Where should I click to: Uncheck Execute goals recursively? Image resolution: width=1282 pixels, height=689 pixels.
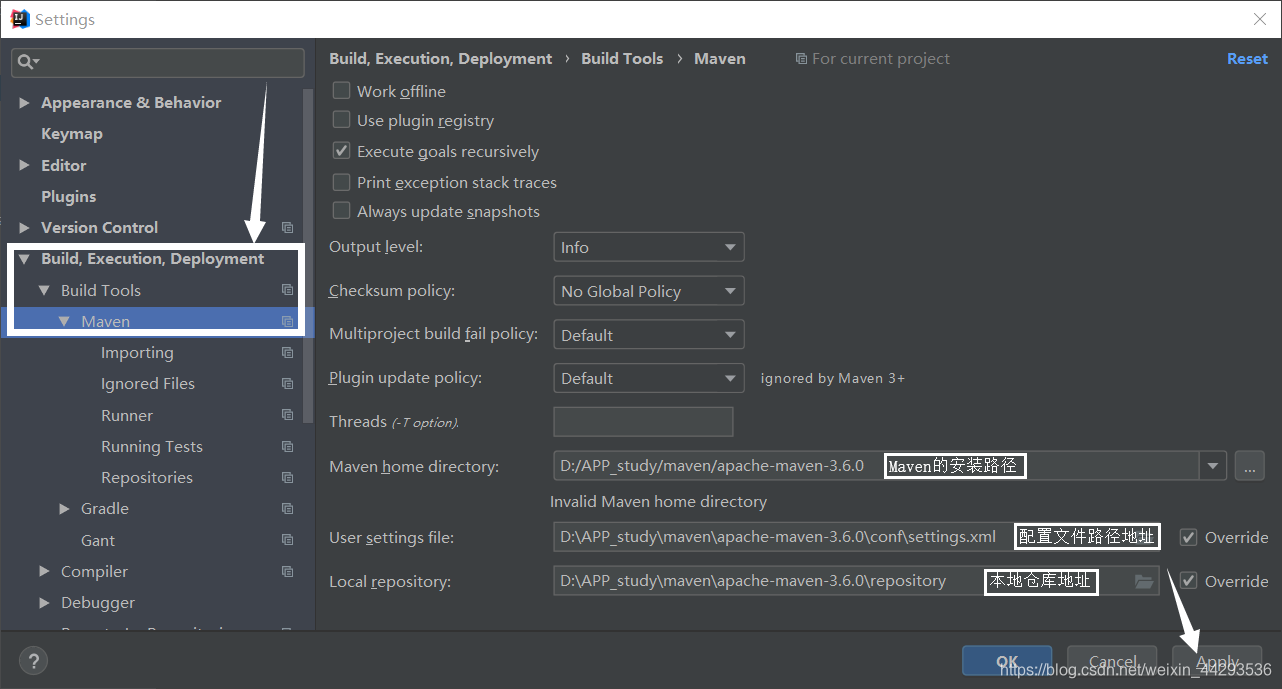pyautogui.click(x=341, y=151)
